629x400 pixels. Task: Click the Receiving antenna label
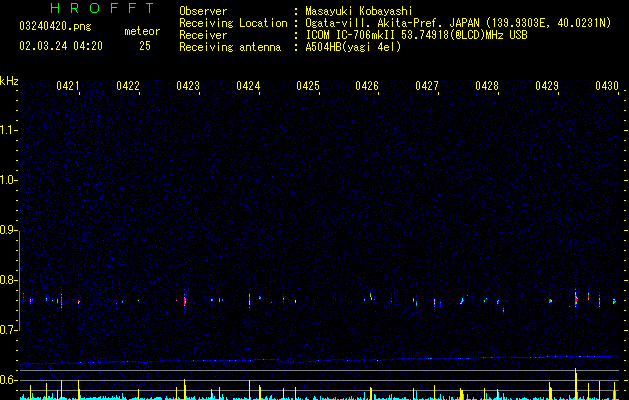click(230, 47)
